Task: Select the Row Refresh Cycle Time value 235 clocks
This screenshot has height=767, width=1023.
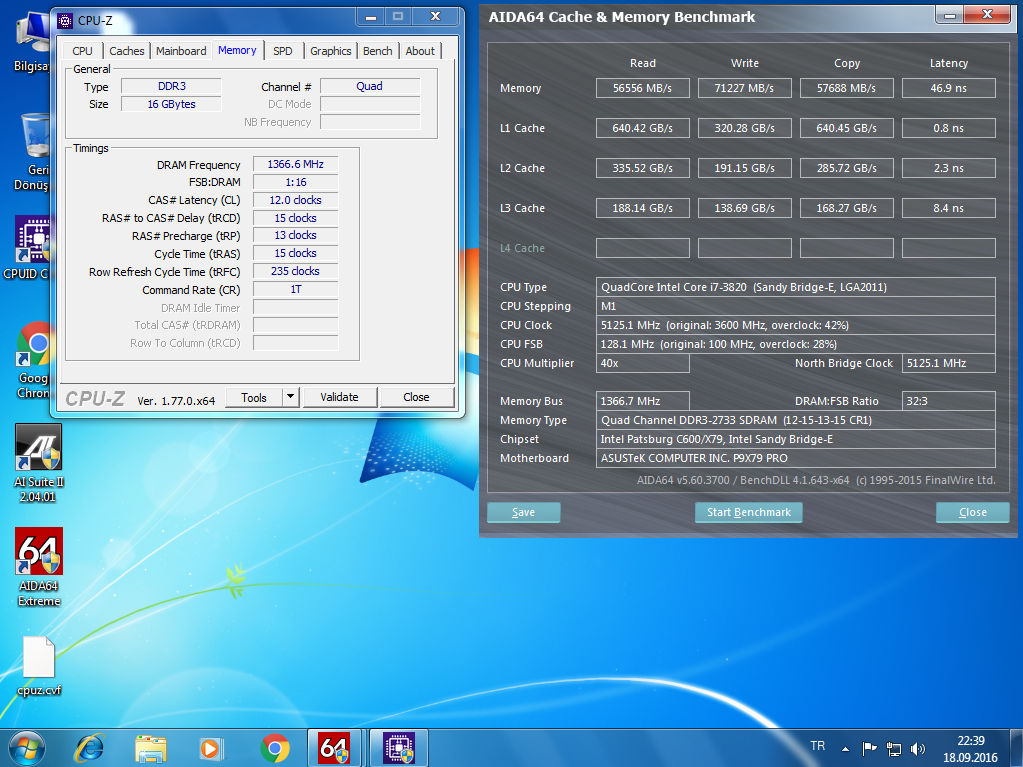Action: click(x=296, y=271)
